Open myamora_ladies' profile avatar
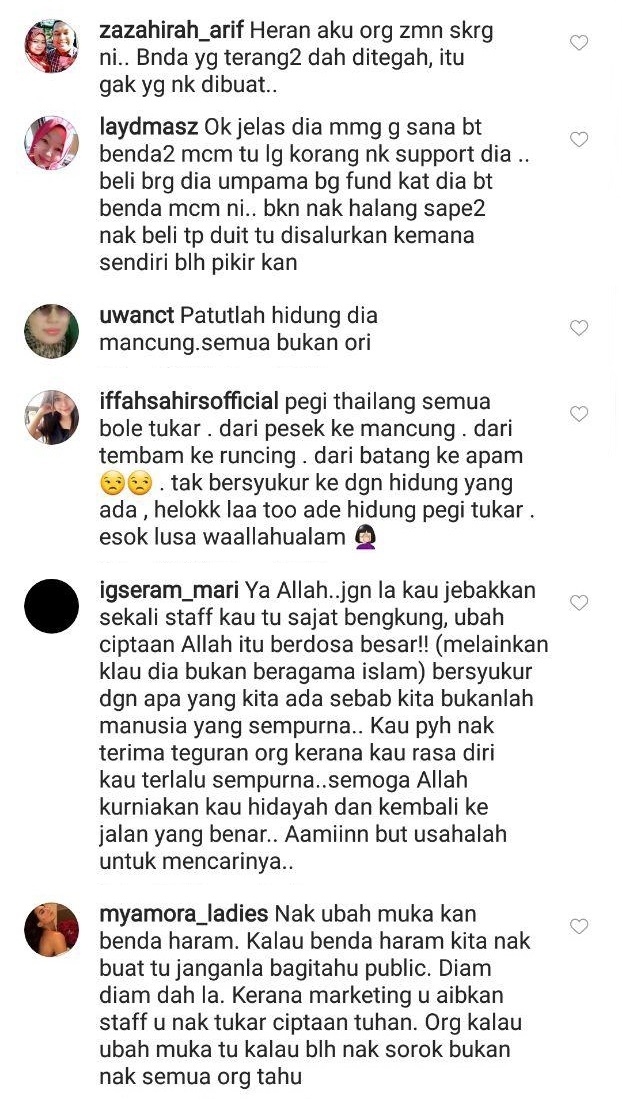 (x=51, y=929)
